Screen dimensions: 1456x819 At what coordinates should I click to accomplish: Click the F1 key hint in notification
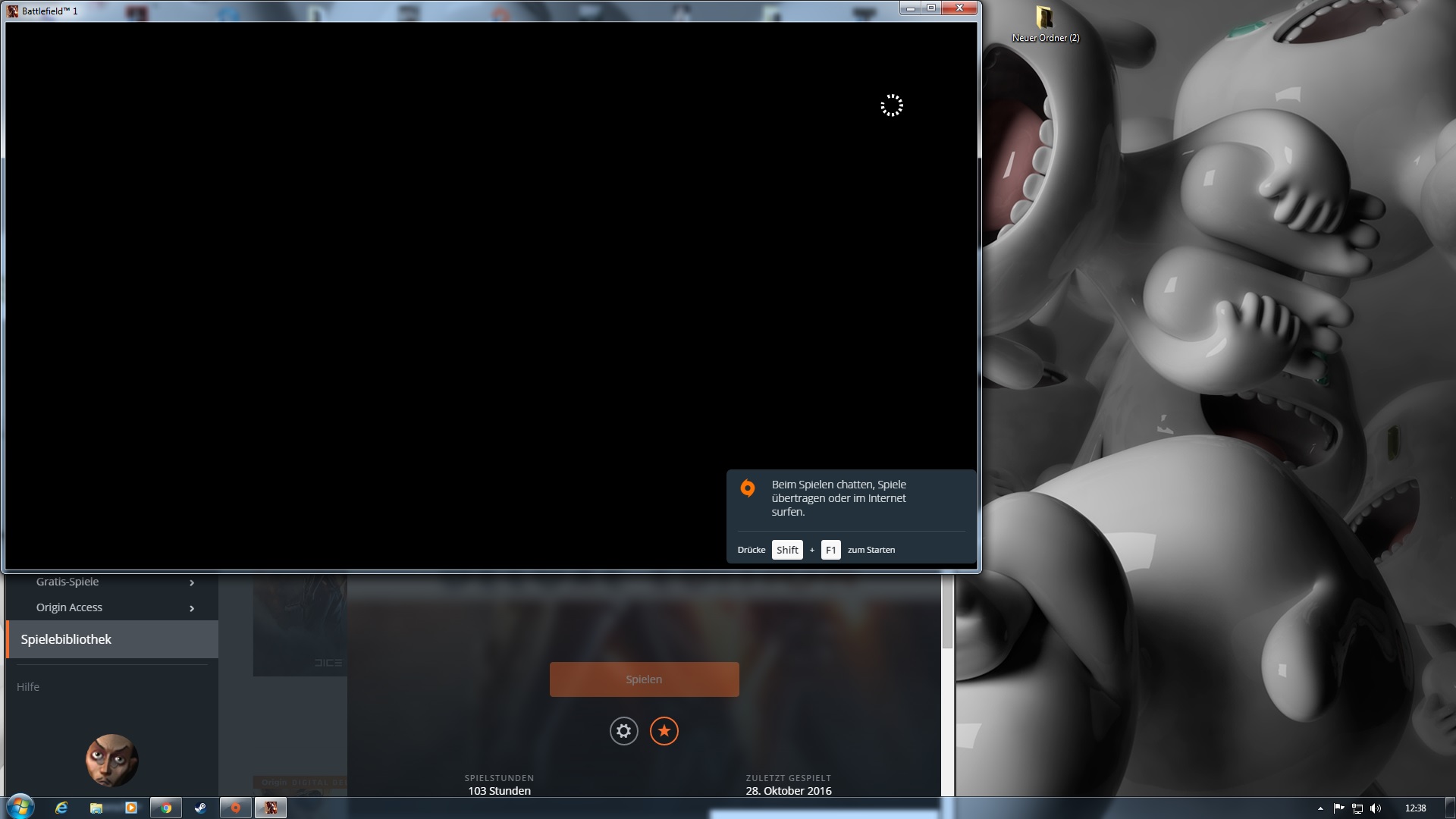tap(830, 550)
